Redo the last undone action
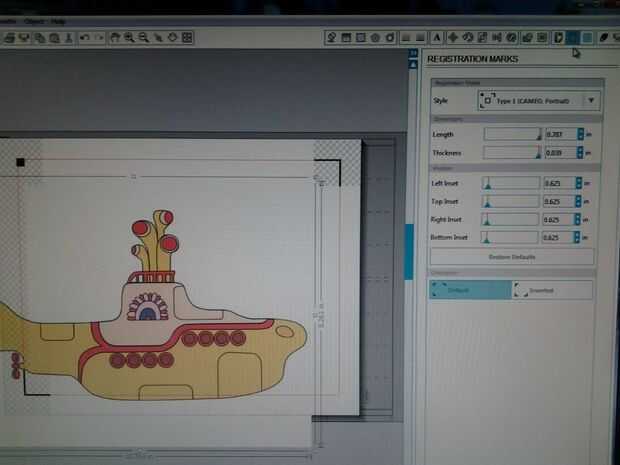The image size is (620, 465). pos(99,38)
